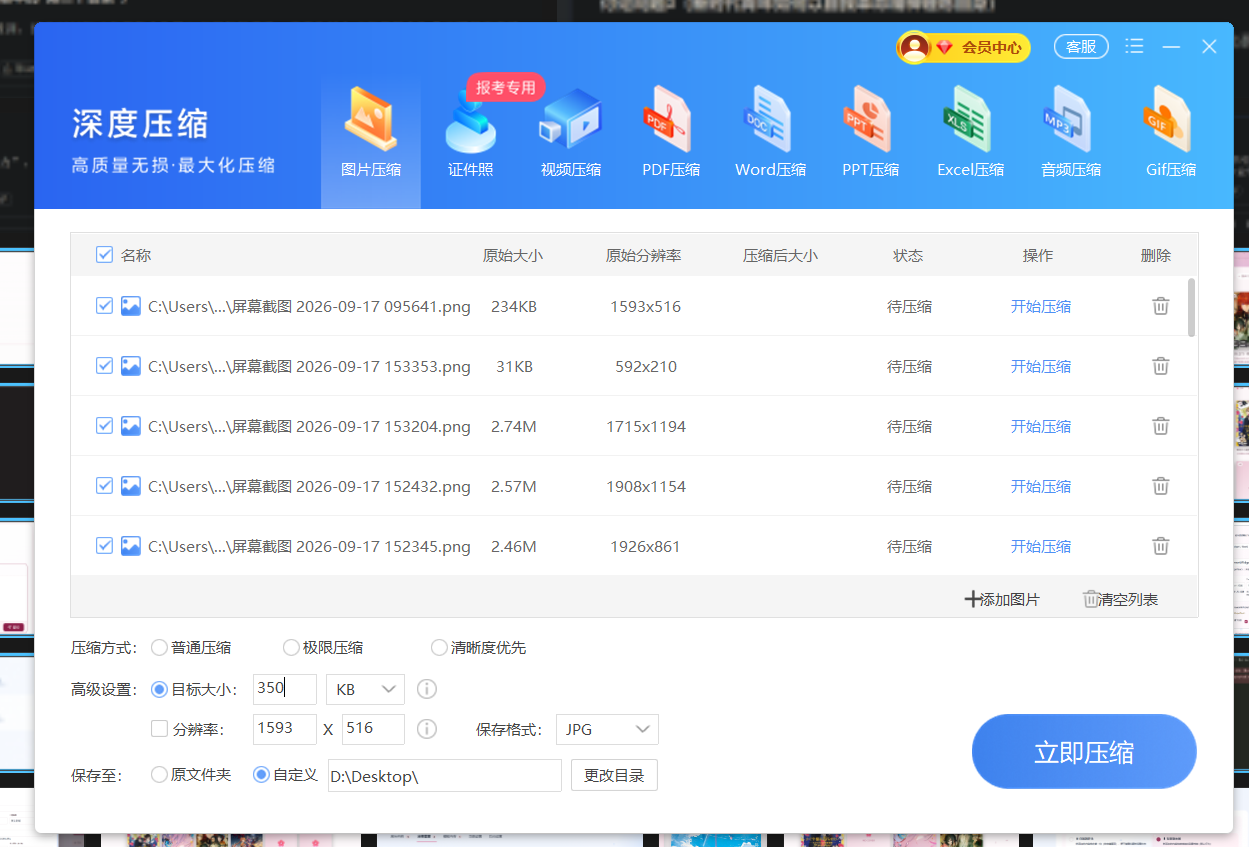Open the KB size unit dropdown

(x=365, y=690)
